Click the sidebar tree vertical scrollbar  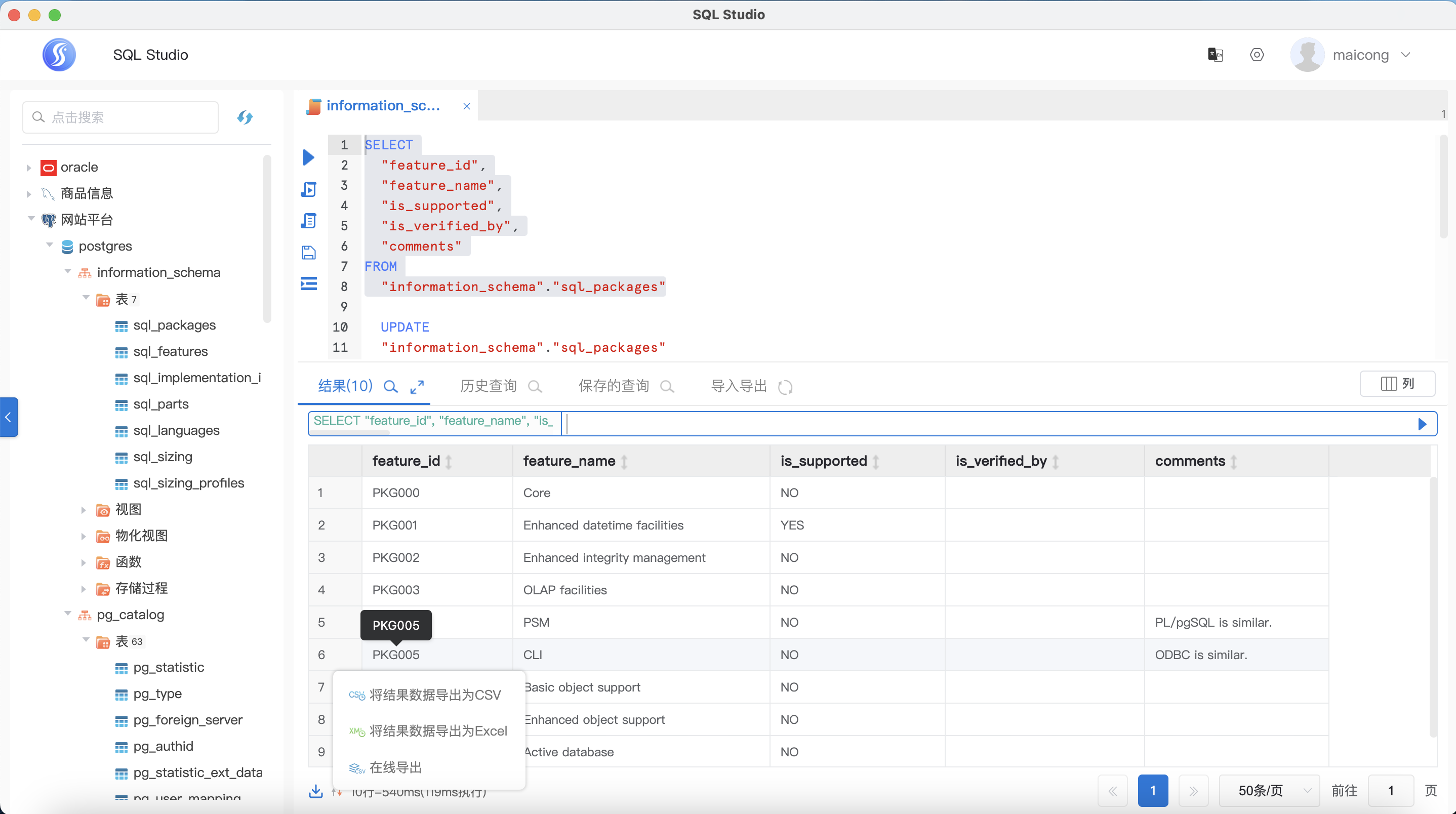[267, 239]
